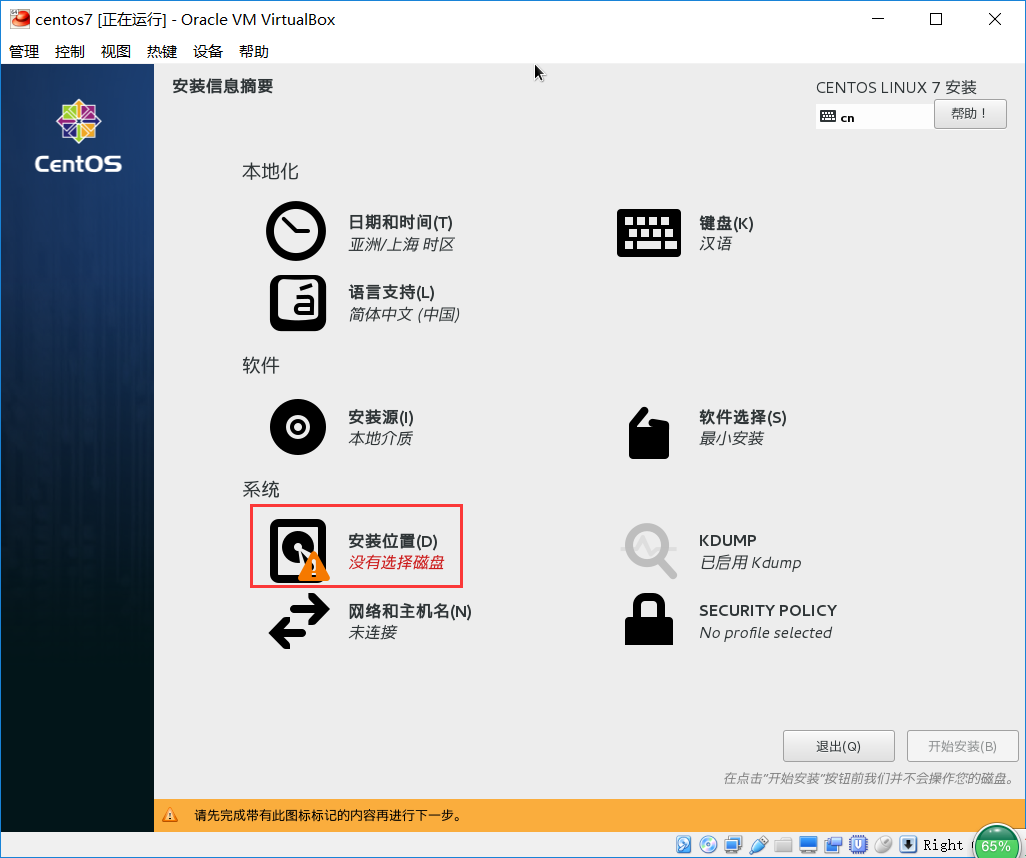Open the 控制 menu

[70, 52]
